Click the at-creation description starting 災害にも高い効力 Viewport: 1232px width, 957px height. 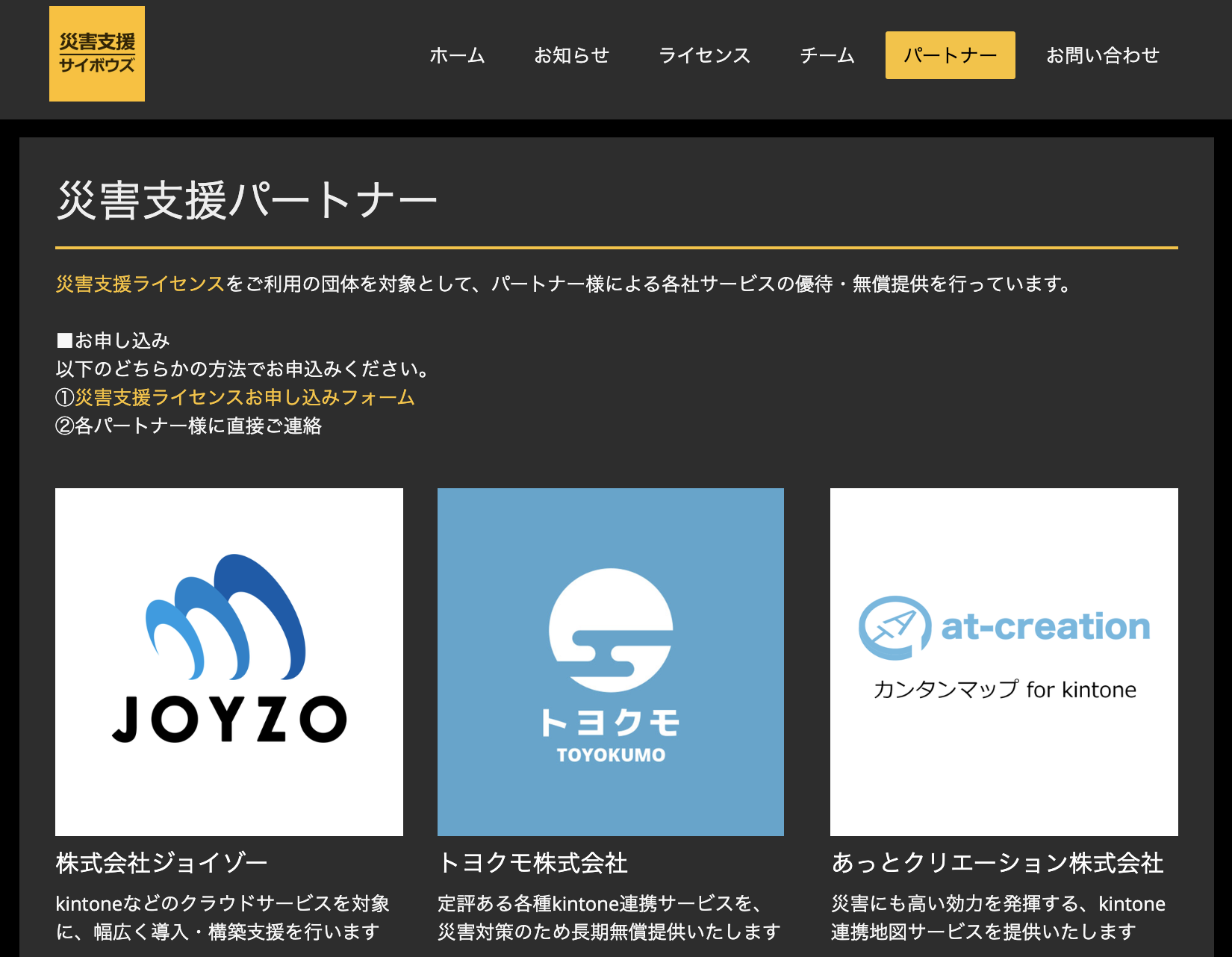998,917
